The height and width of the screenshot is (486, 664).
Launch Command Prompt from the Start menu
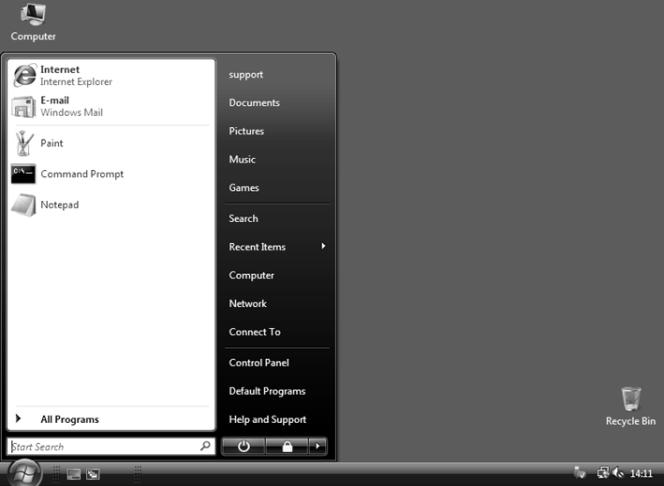[111, 174]
